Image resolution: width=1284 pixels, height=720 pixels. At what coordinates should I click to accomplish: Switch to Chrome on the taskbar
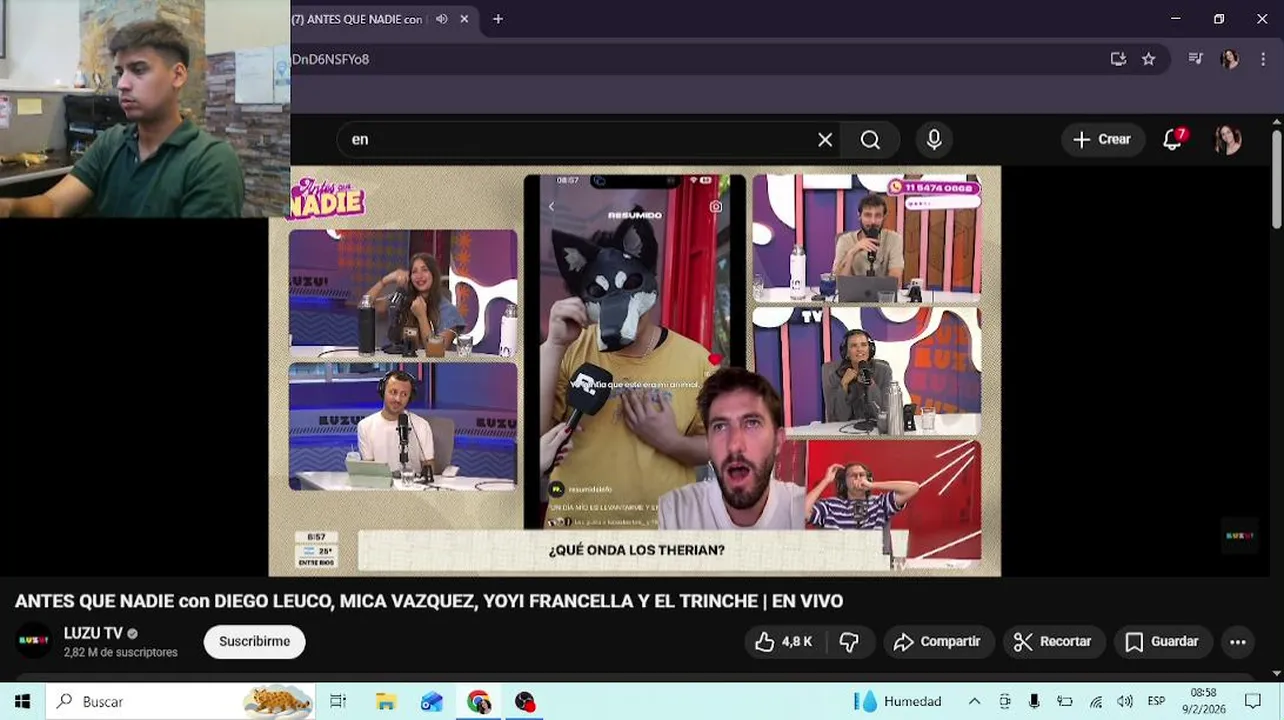(x=479, y=701)
